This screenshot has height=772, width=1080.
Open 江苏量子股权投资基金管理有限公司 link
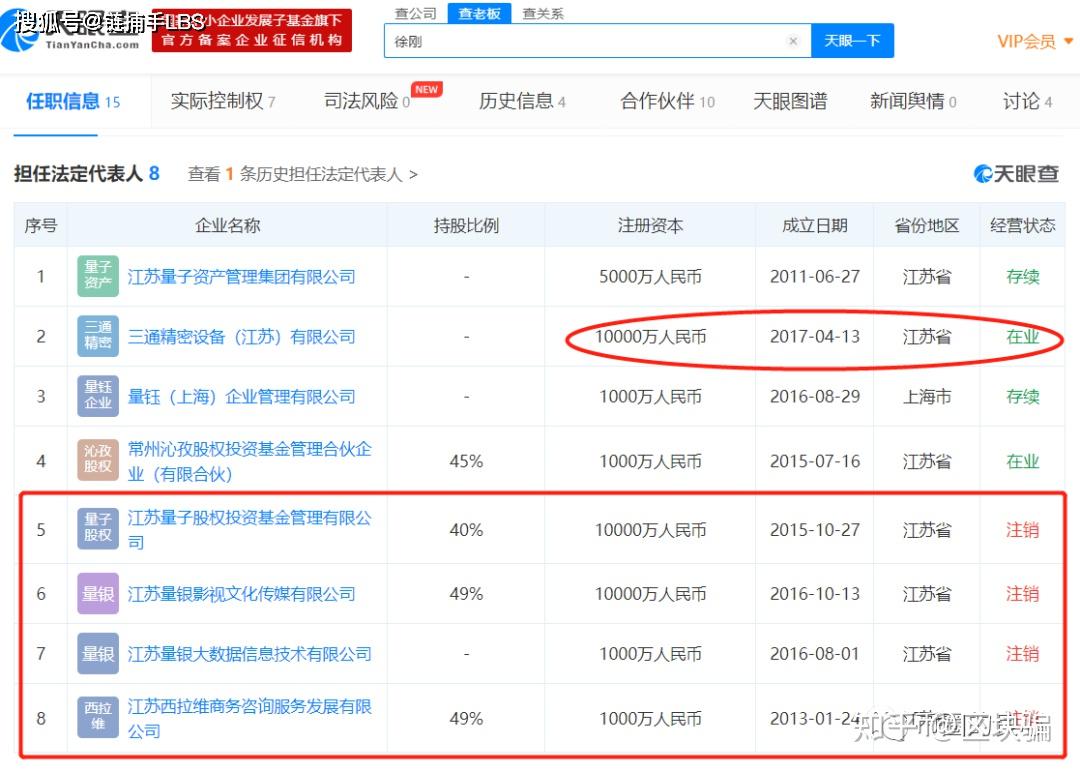[249, 530]
